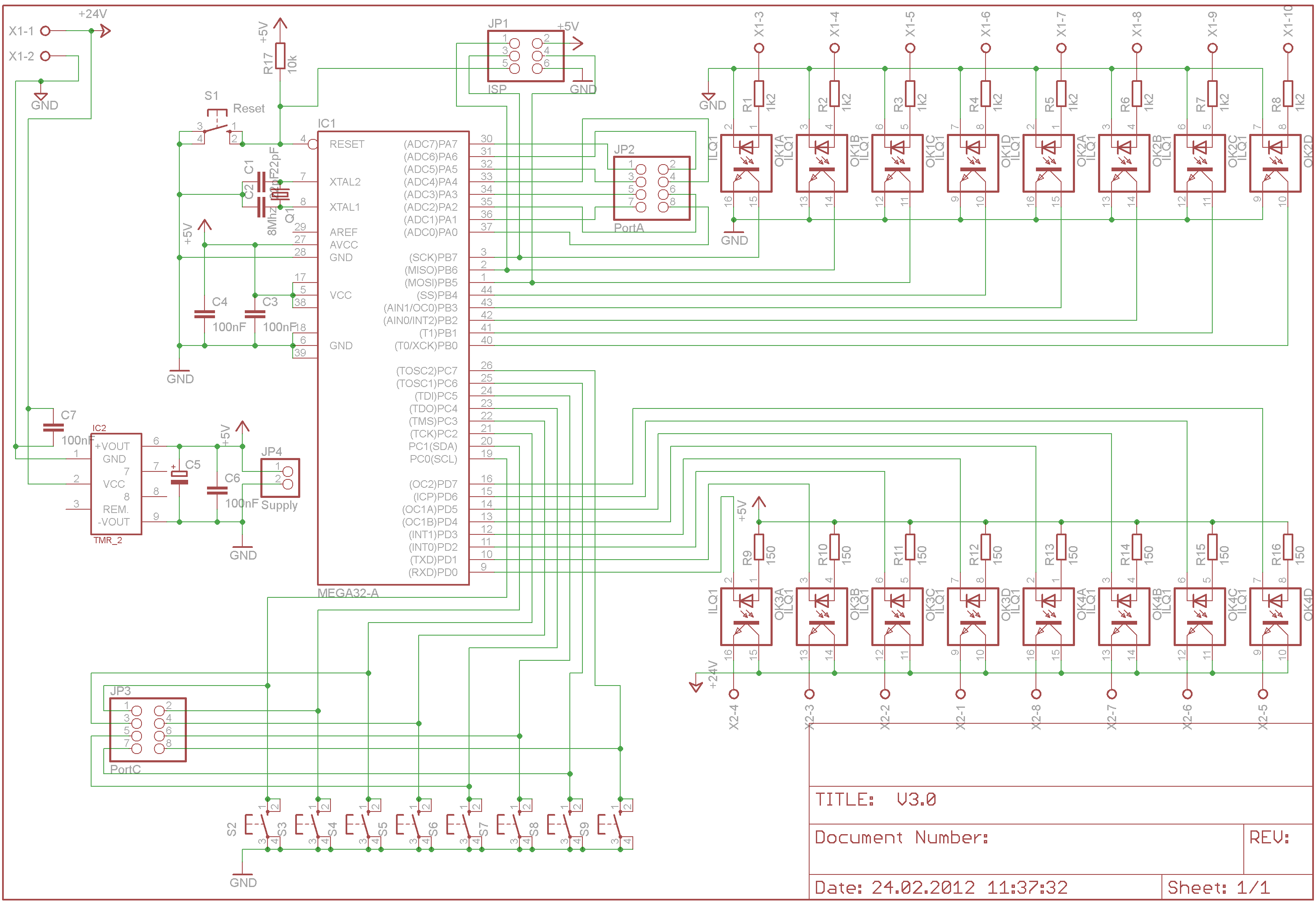The image size is (1316, 903).
Task: Click the OK3A optocoupler symbol
Action: [x=746, y=617]
